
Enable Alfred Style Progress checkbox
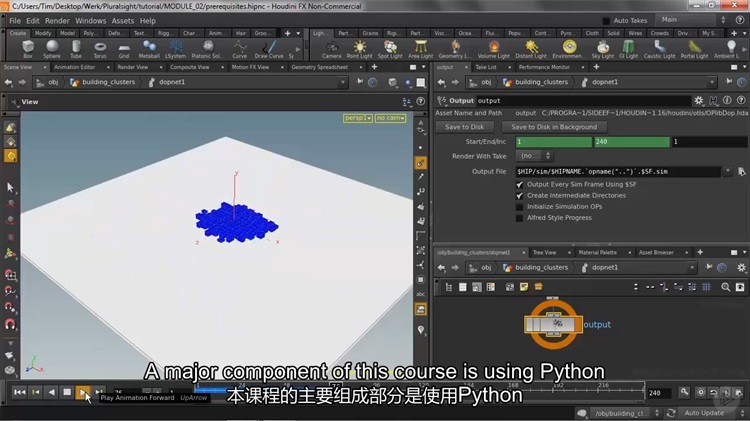pyautogui.click(x=519, y=218)
